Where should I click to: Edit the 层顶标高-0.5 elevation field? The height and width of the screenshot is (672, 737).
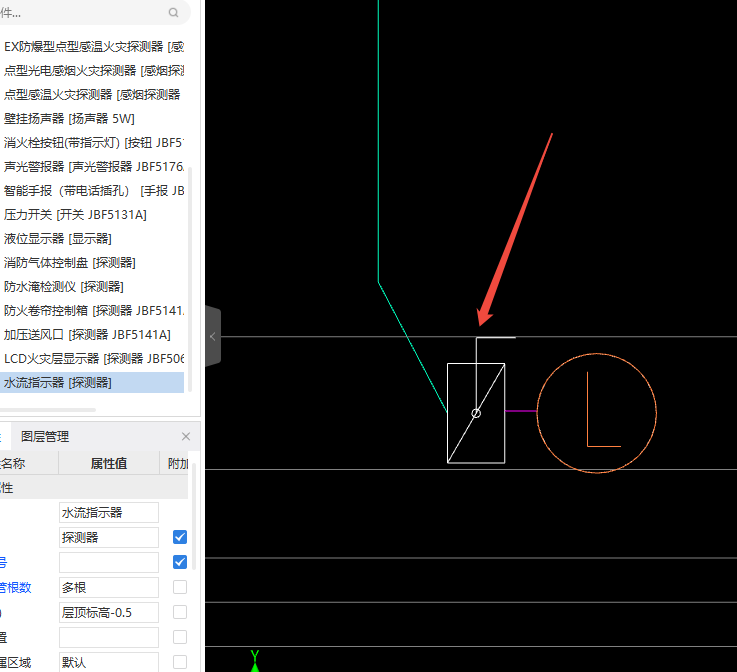(x=109, y=612)
